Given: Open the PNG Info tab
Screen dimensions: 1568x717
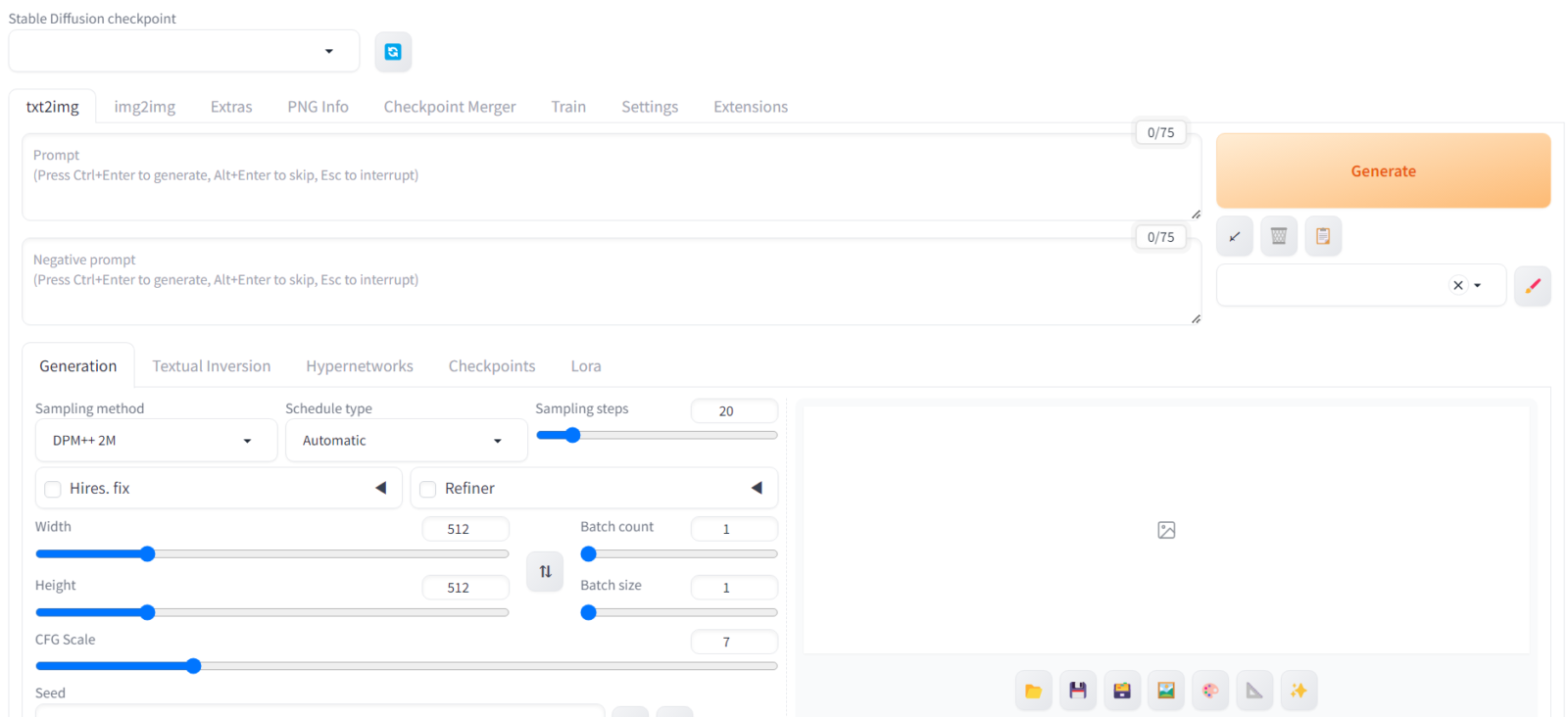Looking at the screenshot, I should (318, 107).
